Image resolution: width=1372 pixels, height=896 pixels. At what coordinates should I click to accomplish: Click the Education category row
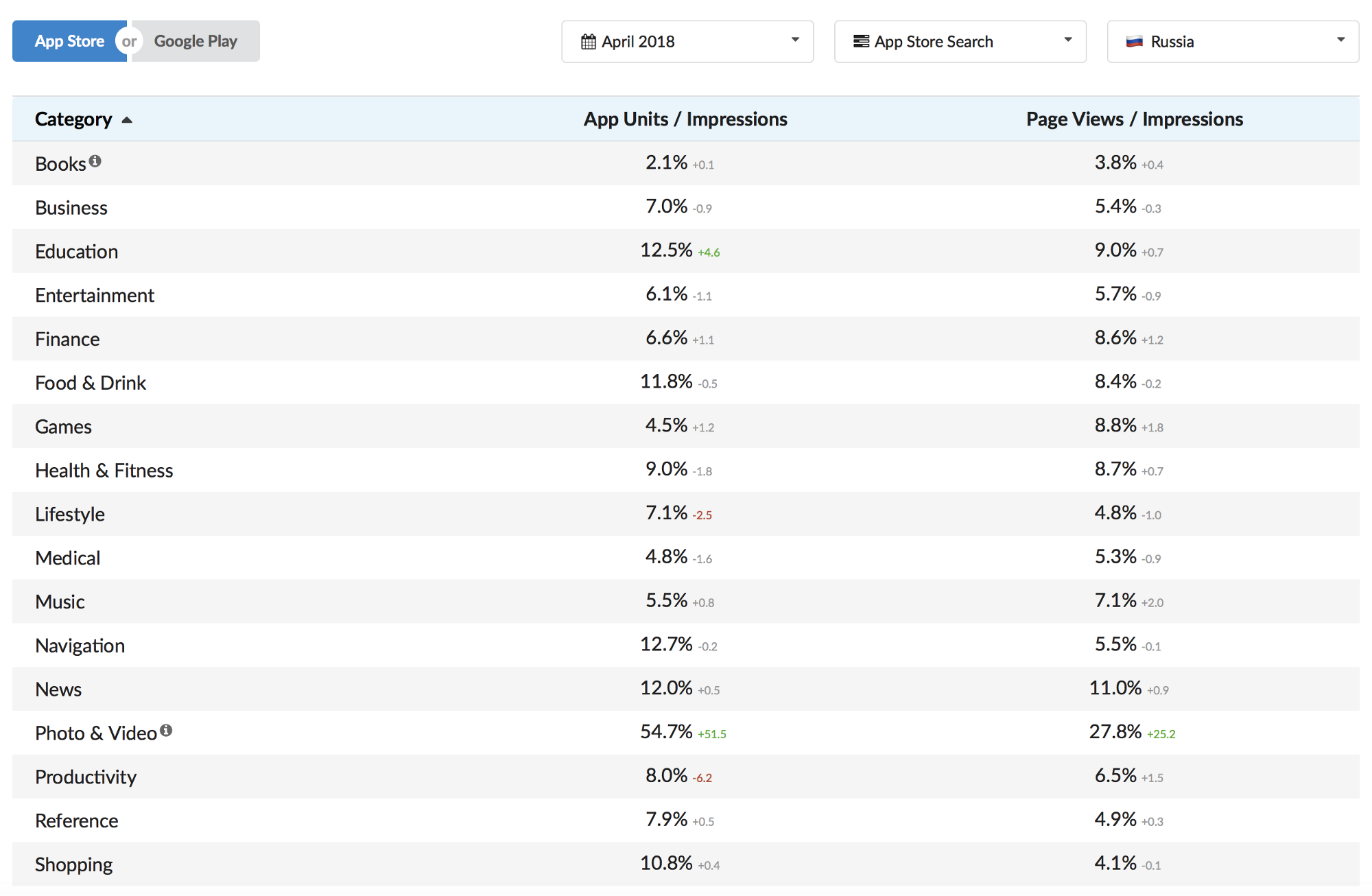pos(77,252)
